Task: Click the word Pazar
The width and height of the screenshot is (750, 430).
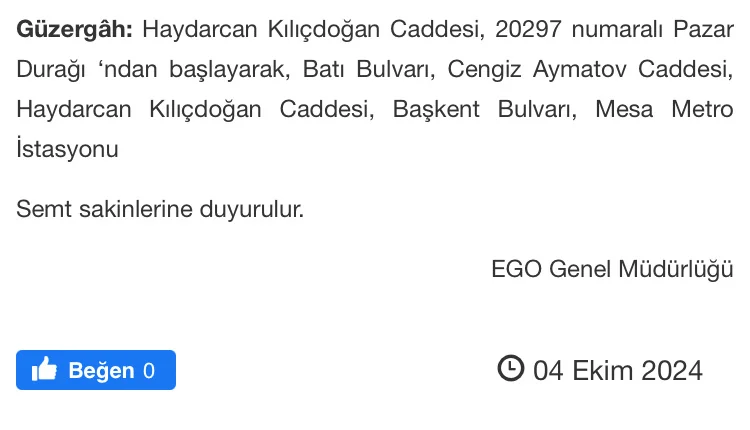Action: (x=703, y=29)
